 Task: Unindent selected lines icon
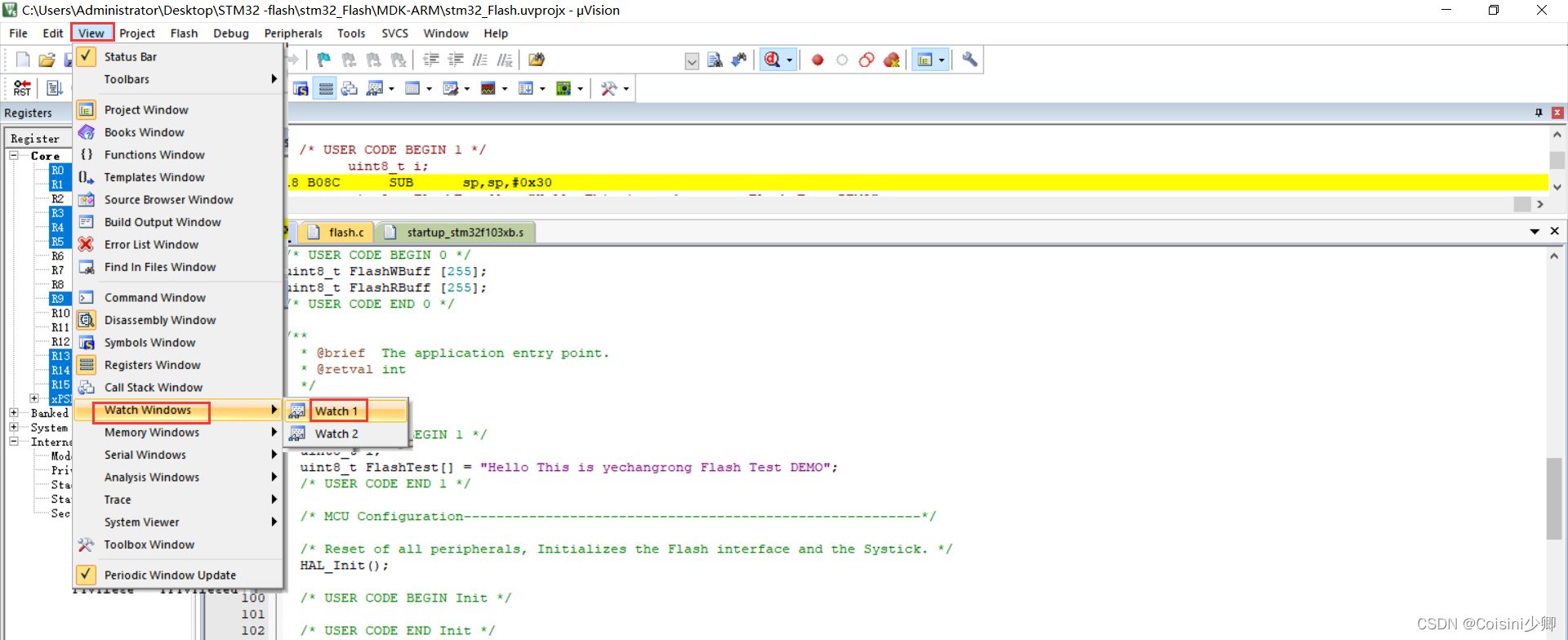(456, 60)
